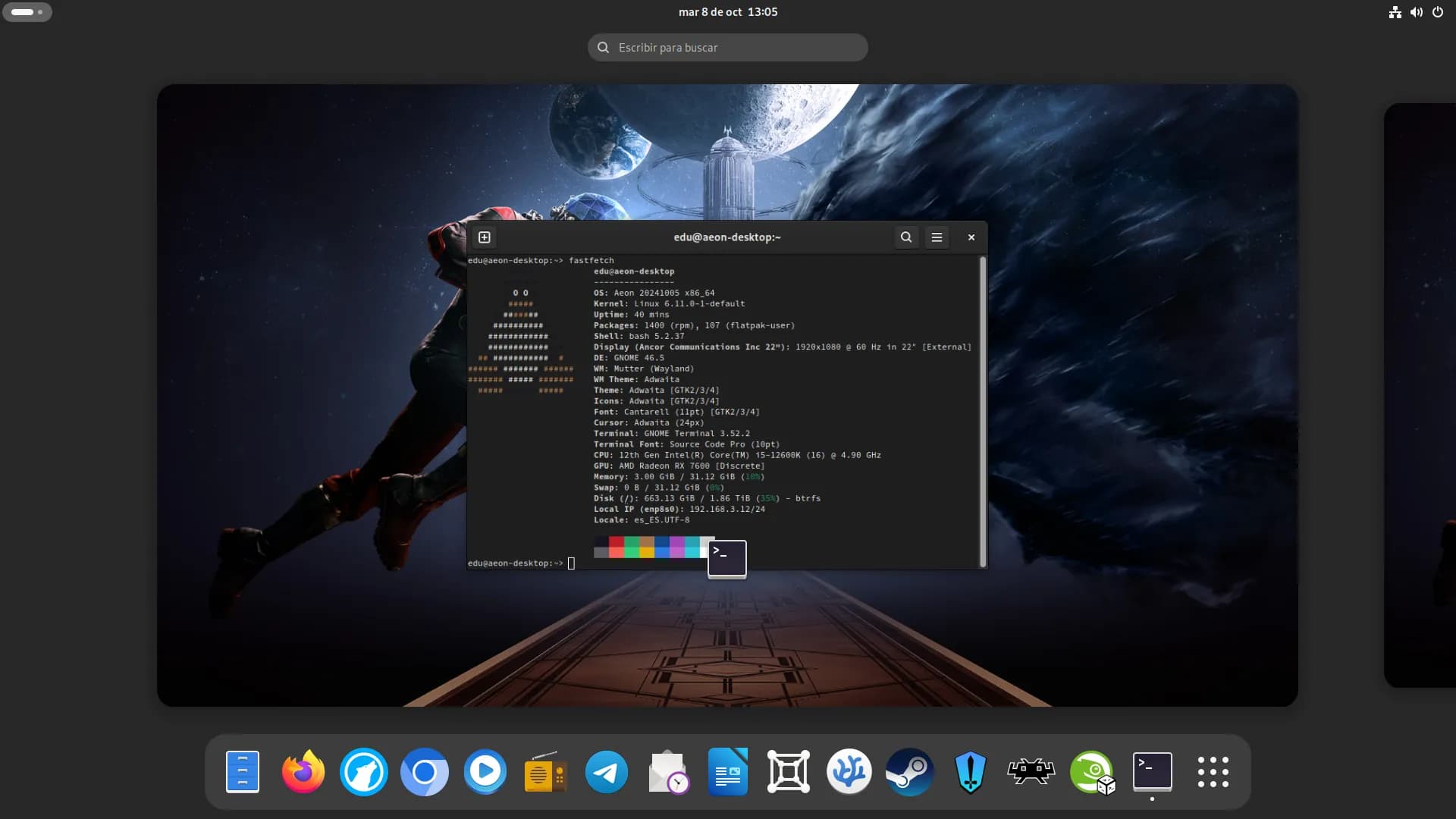This screenshot has height=819, width=1456.
Task: Click the 'DE: GNOME 46.5' line
Action: 629,358
